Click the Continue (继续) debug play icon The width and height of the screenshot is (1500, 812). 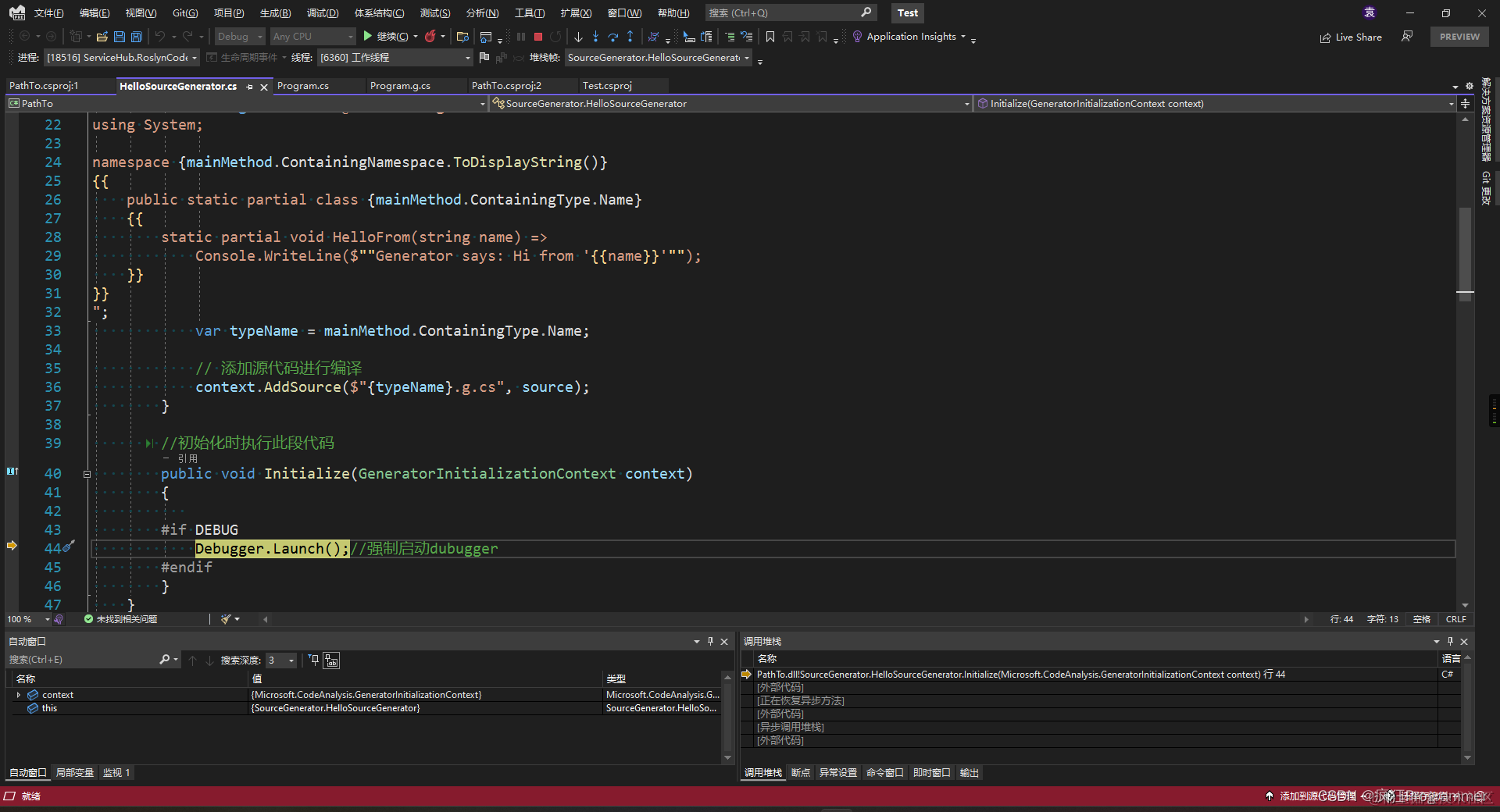click(x=367, y=36)
